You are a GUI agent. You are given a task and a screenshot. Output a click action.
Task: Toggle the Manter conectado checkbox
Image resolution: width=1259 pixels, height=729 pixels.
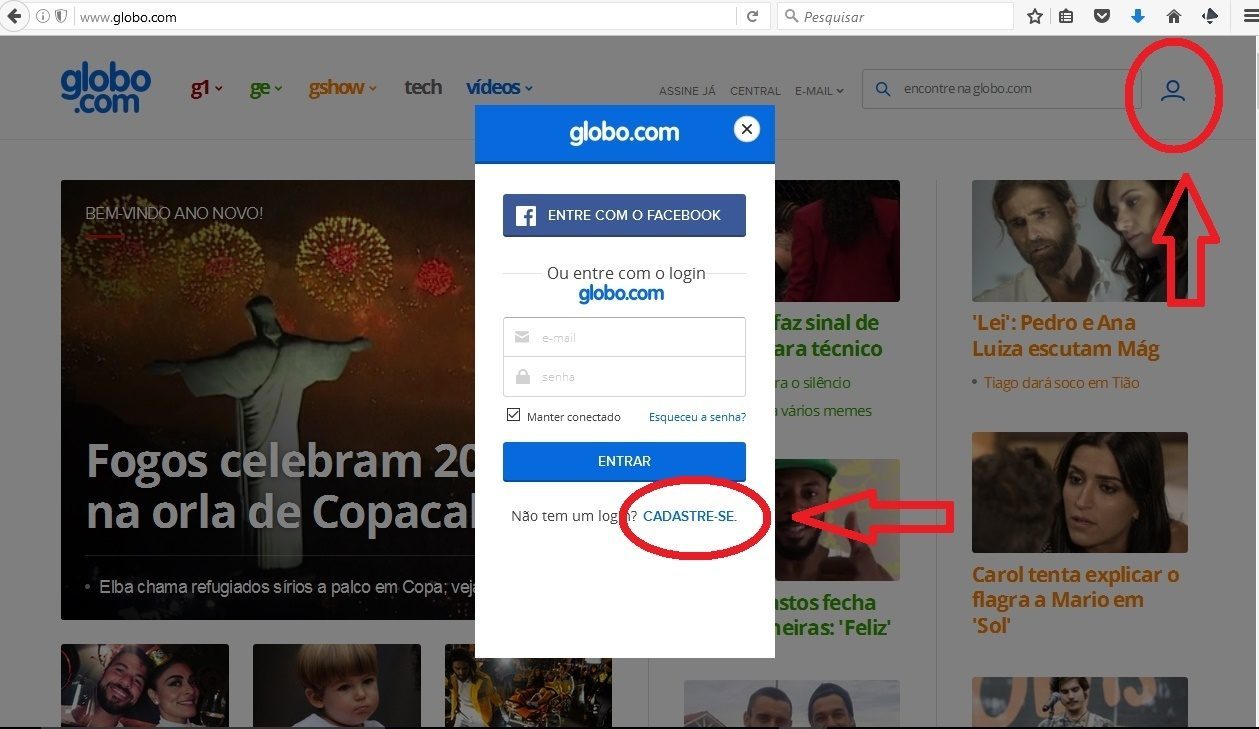(514, 415)
